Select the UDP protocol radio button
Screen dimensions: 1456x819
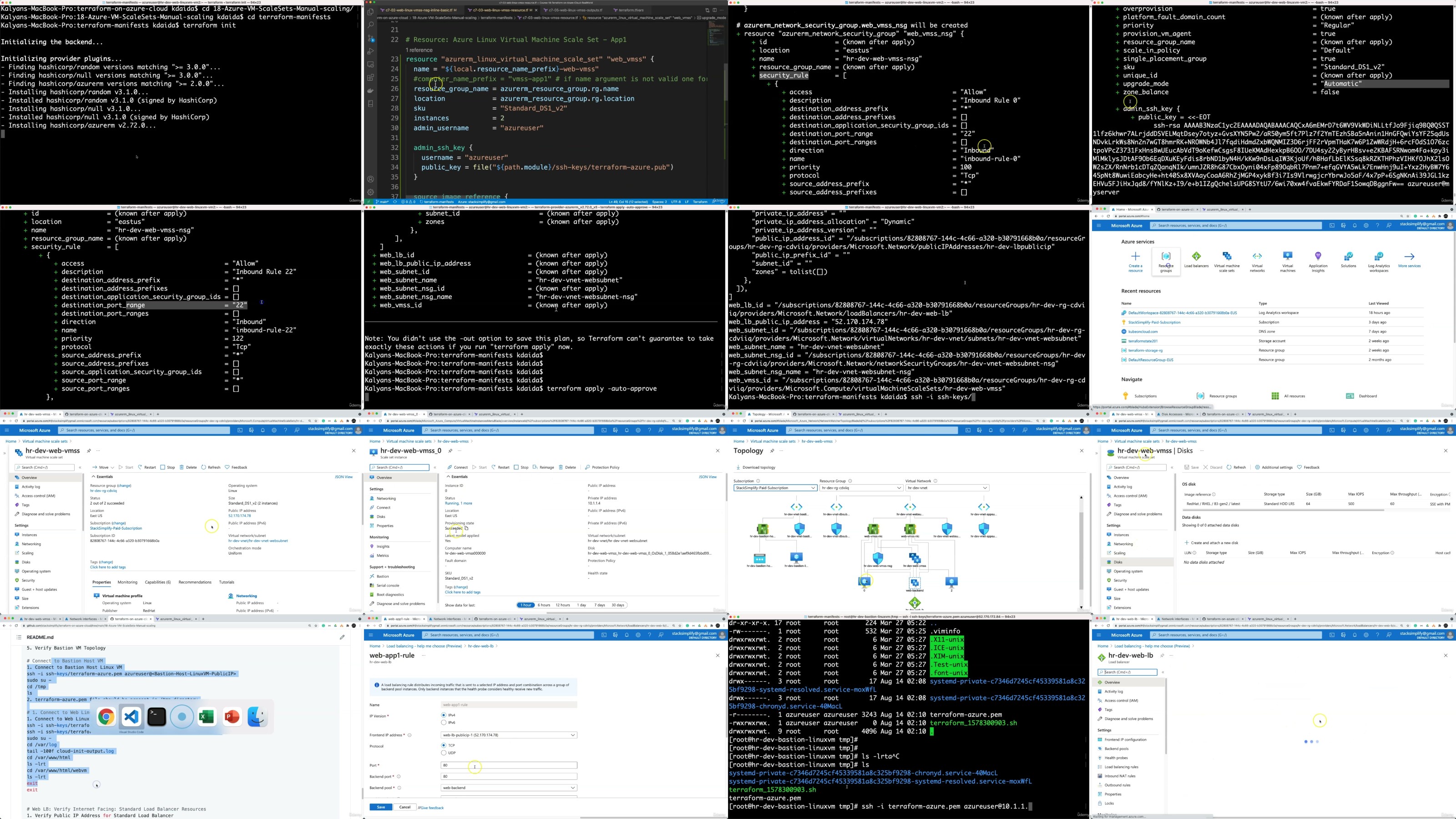click(x=444, y=753)
